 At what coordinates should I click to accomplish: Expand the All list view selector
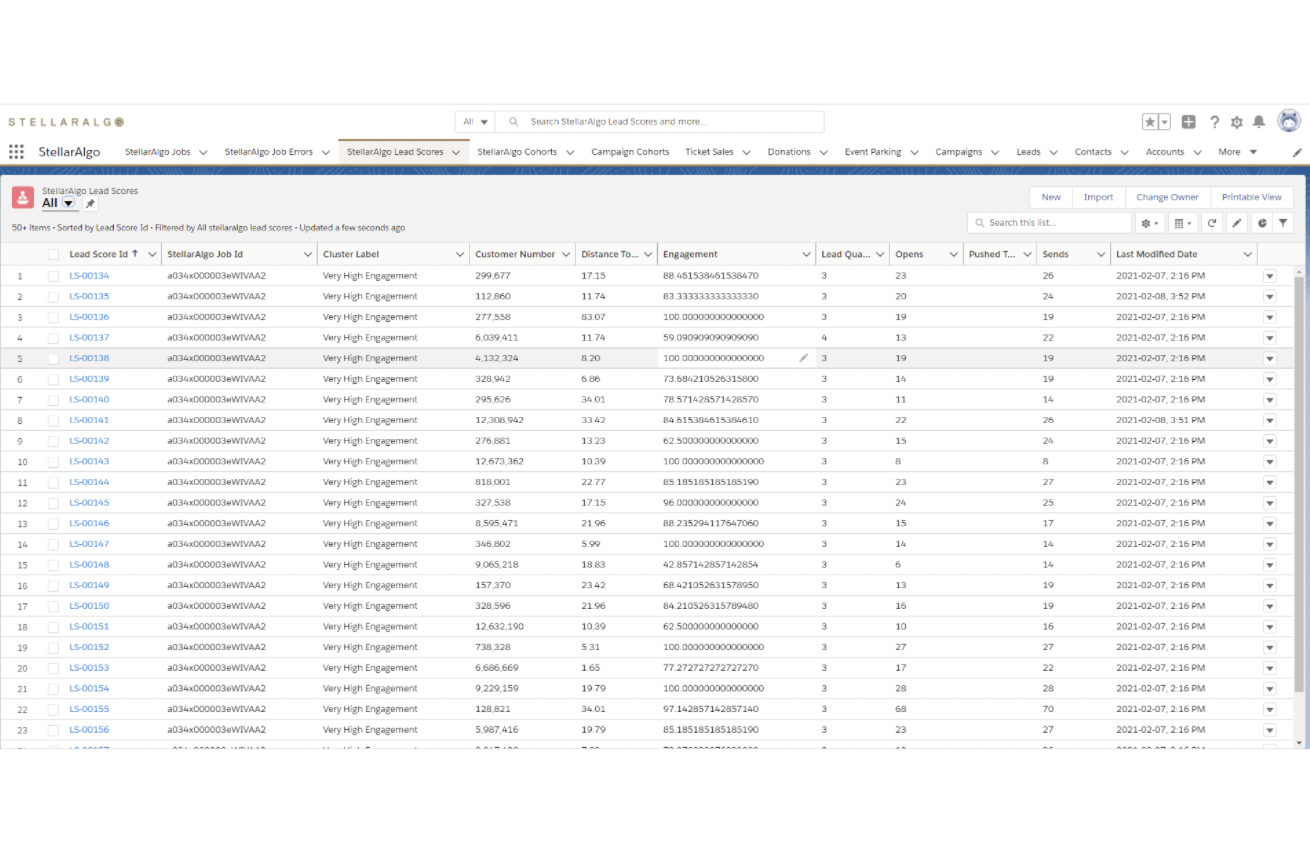tap(69, 203)
